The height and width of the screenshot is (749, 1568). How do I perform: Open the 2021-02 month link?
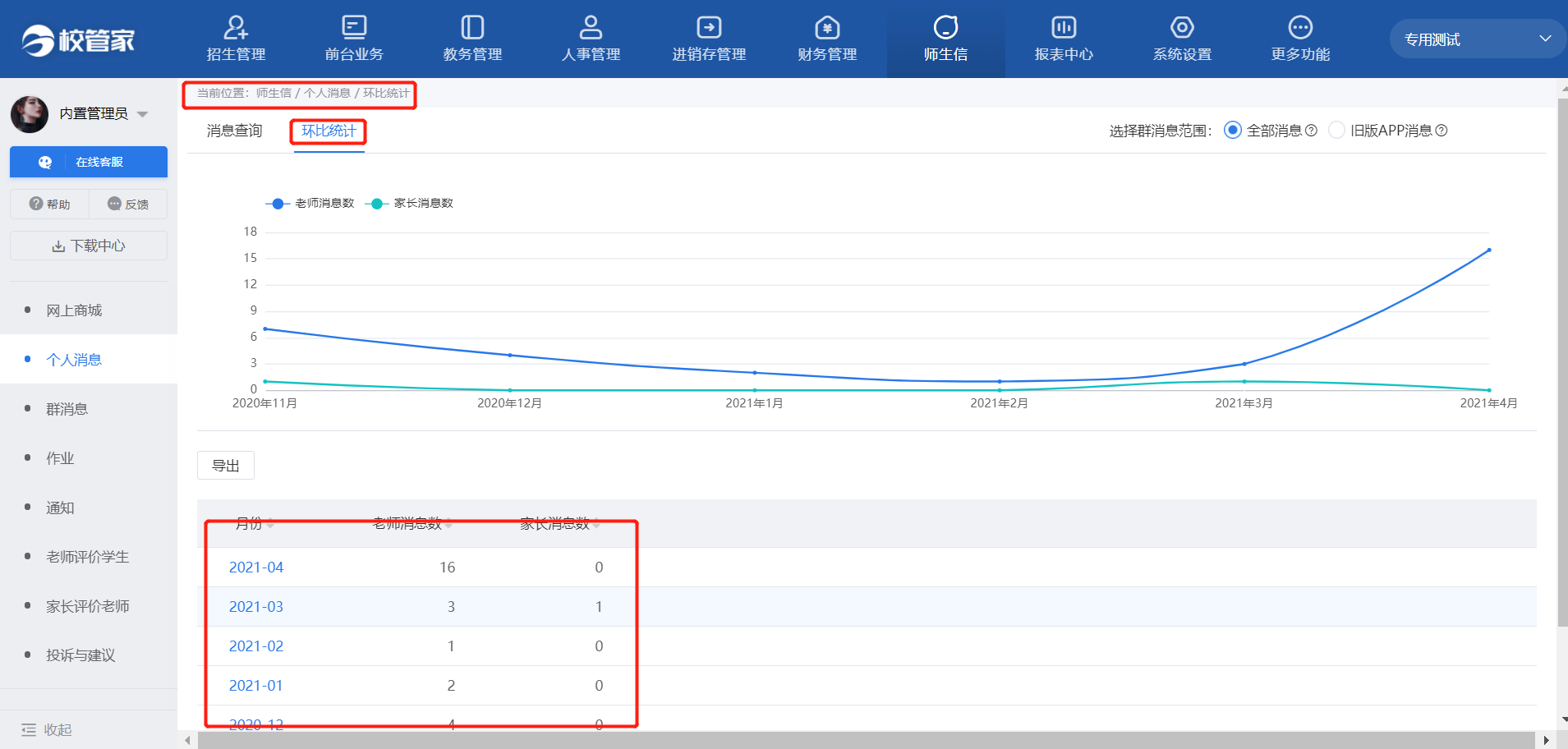256,646
